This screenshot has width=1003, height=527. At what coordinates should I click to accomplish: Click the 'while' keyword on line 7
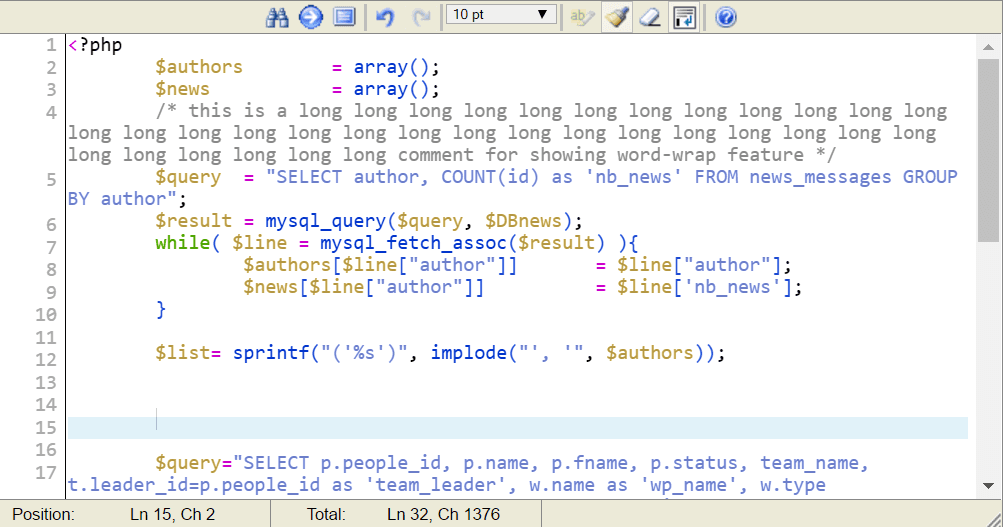pos(183,243)
